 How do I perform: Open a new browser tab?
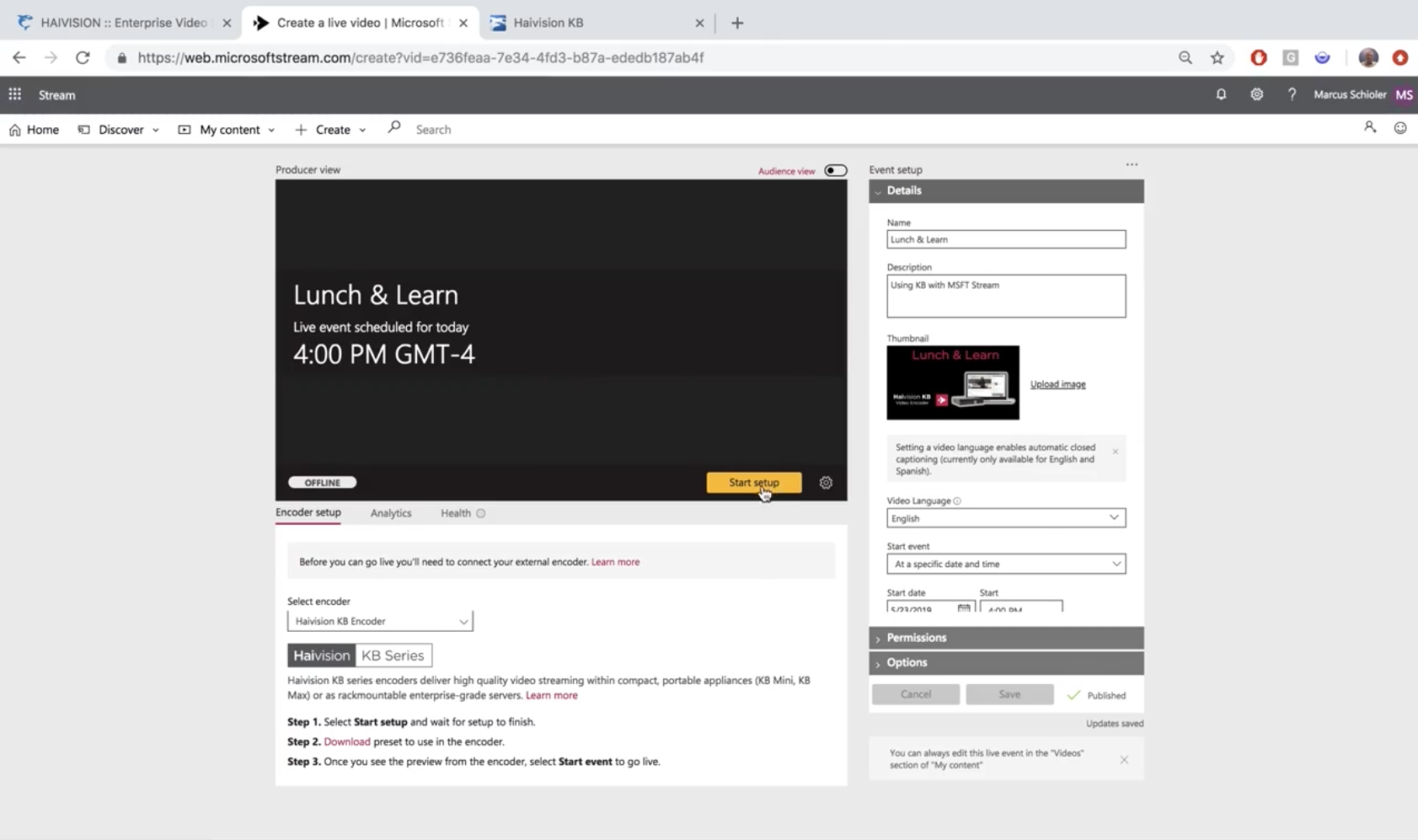coord(737,23)
